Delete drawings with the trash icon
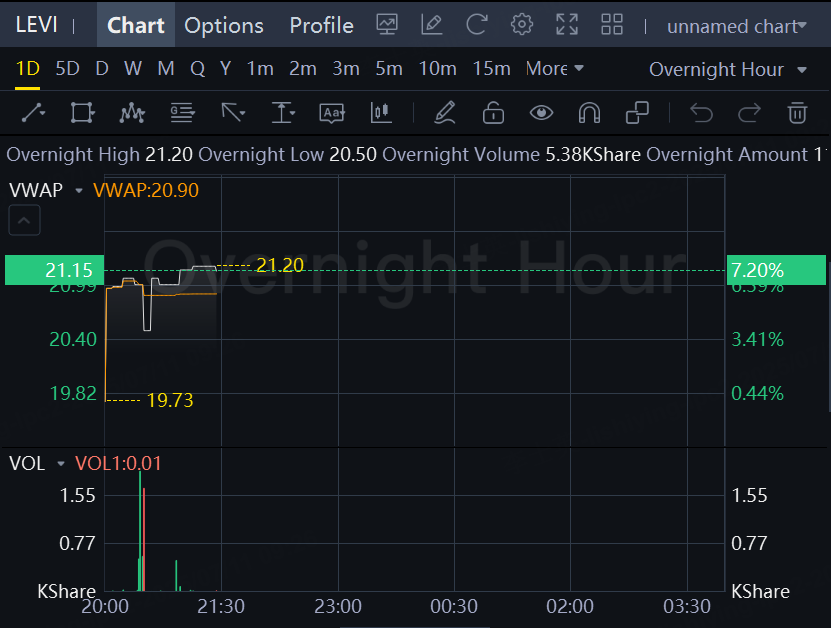The width and height of the screenshot is (831, 628). 797,113
